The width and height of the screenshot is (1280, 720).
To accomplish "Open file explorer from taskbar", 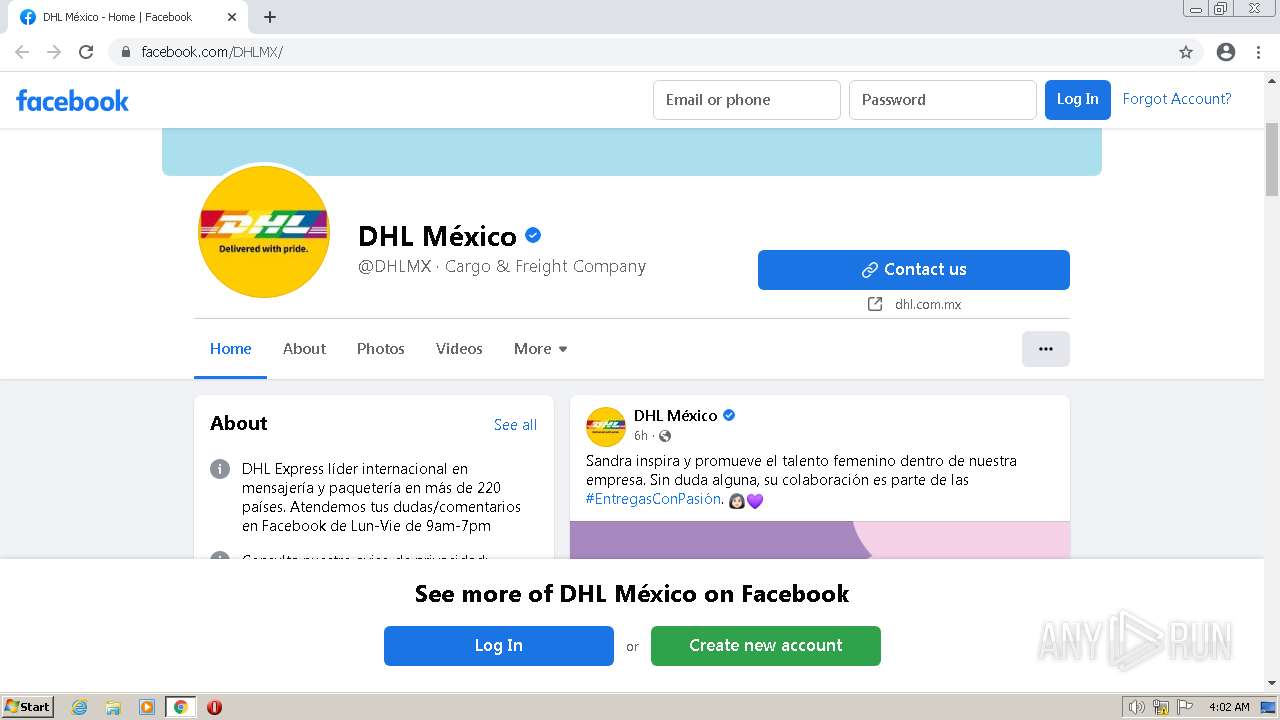I will click(113, 707).
